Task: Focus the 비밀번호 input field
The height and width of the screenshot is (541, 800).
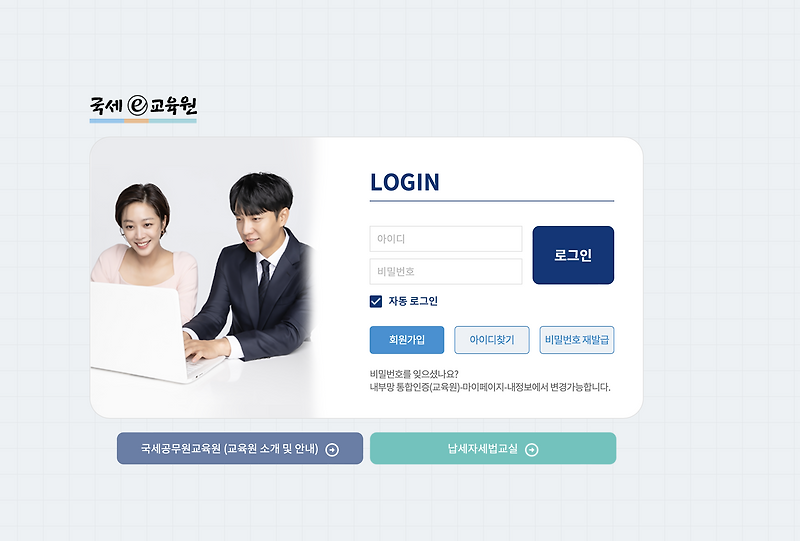Action: (446, 272)
